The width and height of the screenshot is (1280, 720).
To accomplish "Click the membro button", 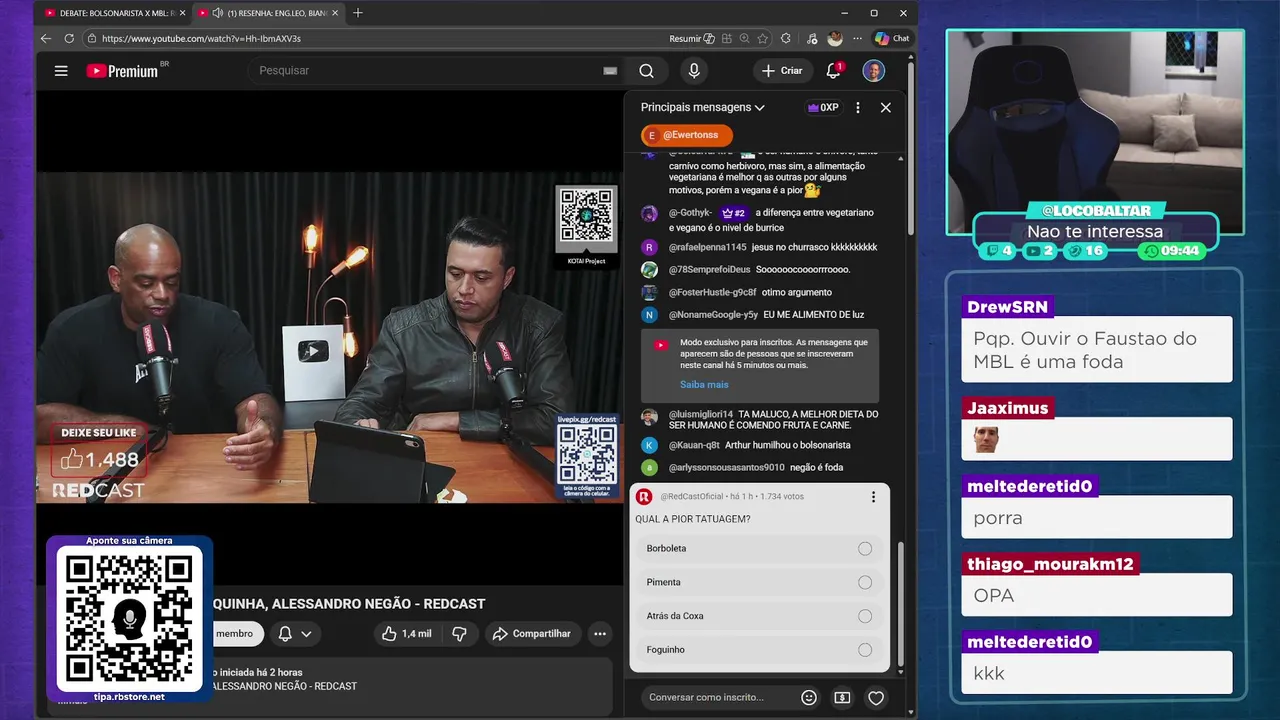I will tap(234, 634).
